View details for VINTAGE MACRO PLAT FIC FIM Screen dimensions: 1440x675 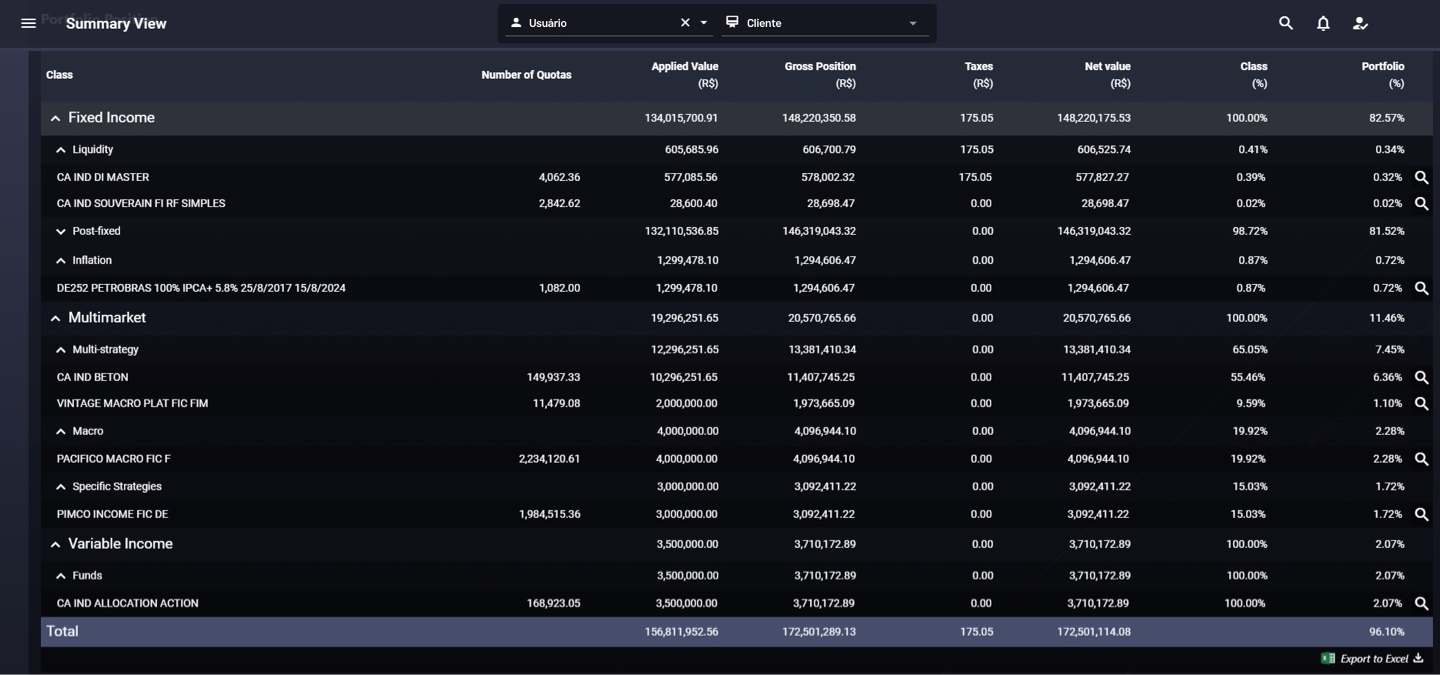pos(1421,403)
